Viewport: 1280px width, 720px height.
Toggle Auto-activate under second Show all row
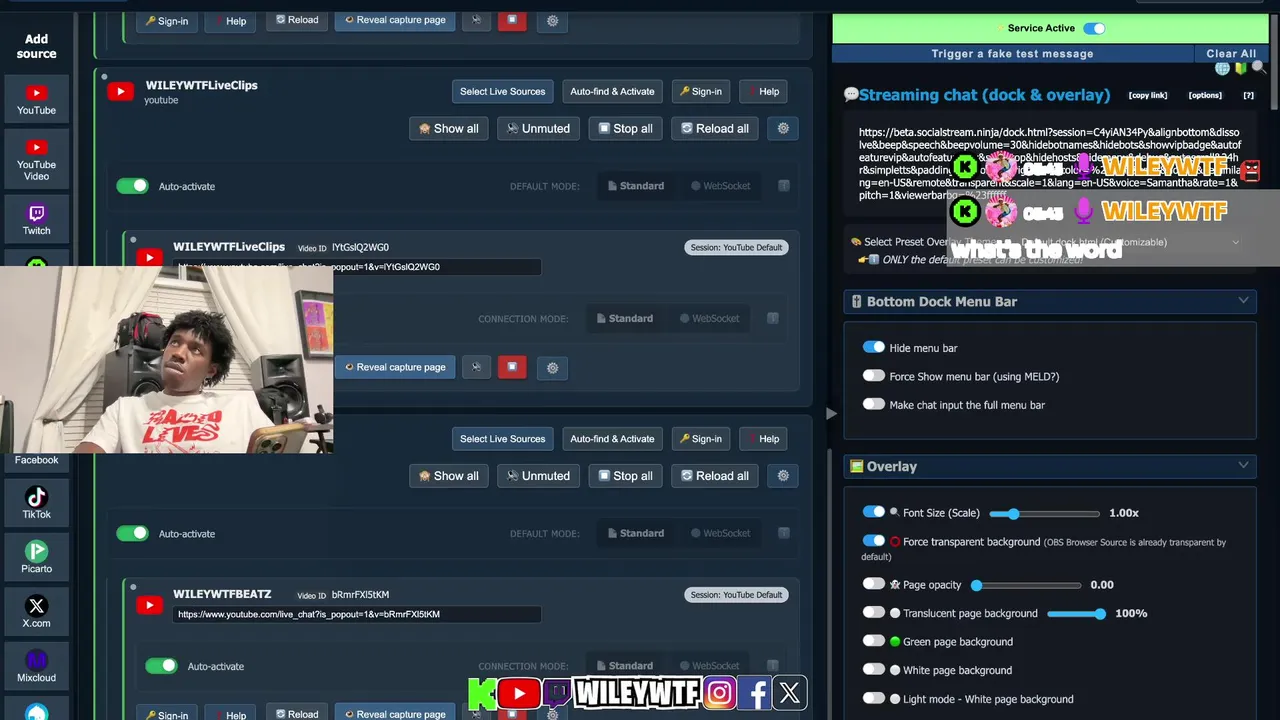click(x=132, y=533)
